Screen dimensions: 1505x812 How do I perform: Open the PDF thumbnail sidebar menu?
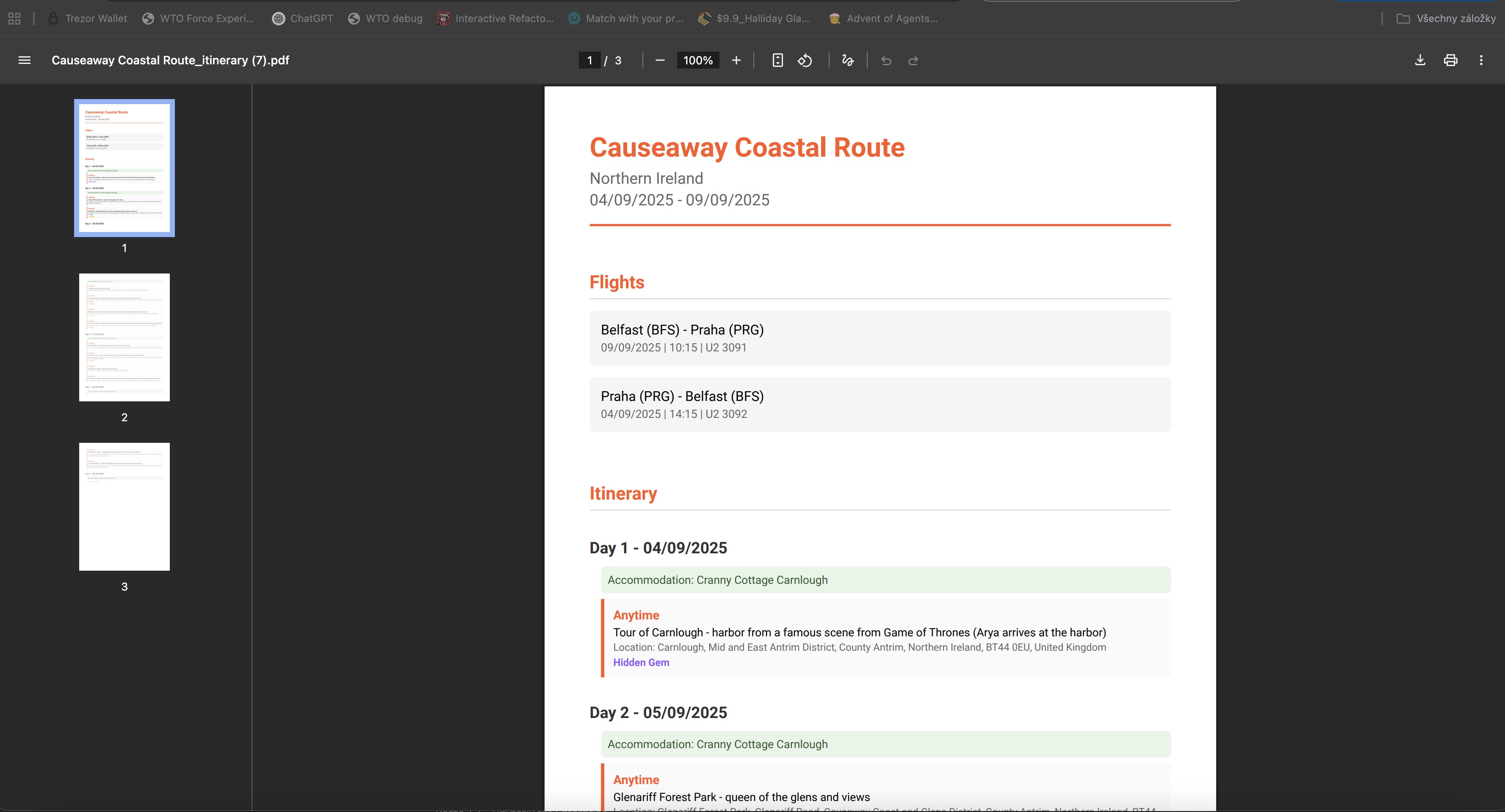point(25,60)
